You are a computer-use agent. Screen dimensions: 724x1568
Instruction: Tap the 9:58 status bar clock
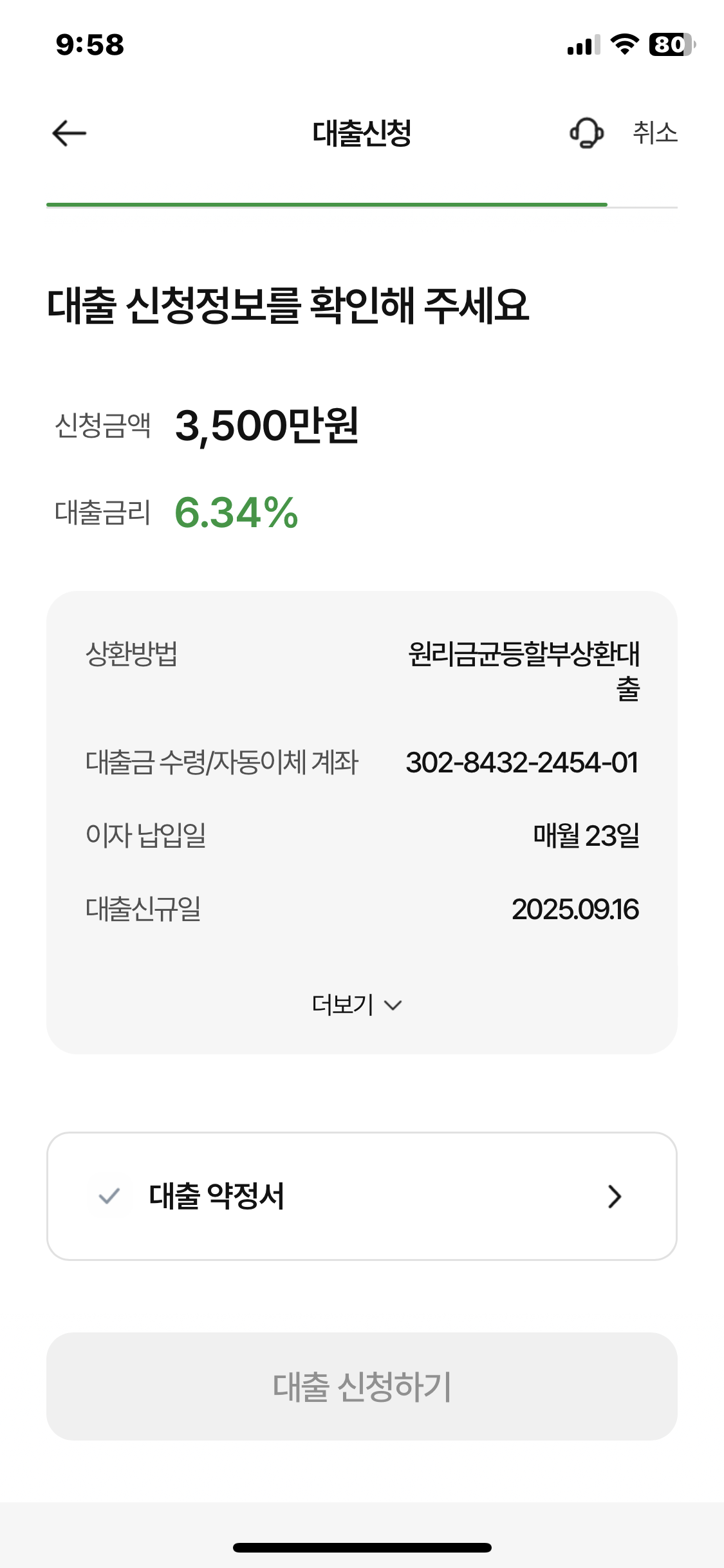pos(90,45)
